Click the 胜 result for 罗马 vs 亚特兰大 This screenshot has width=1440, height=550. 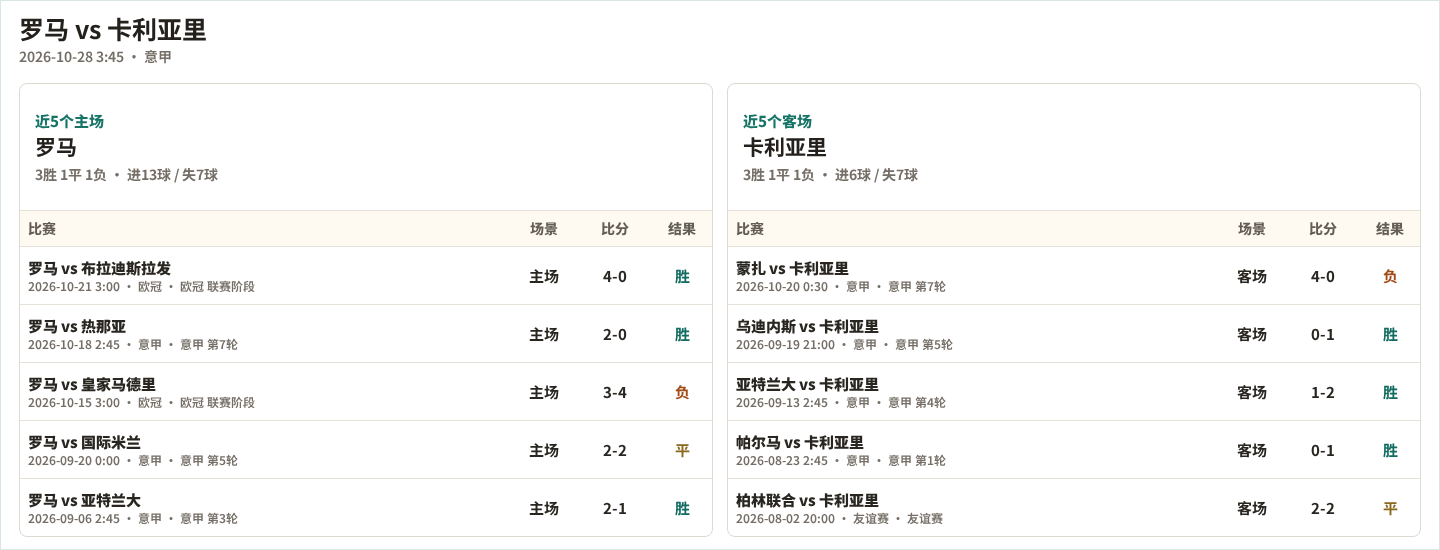click(682, 508)
